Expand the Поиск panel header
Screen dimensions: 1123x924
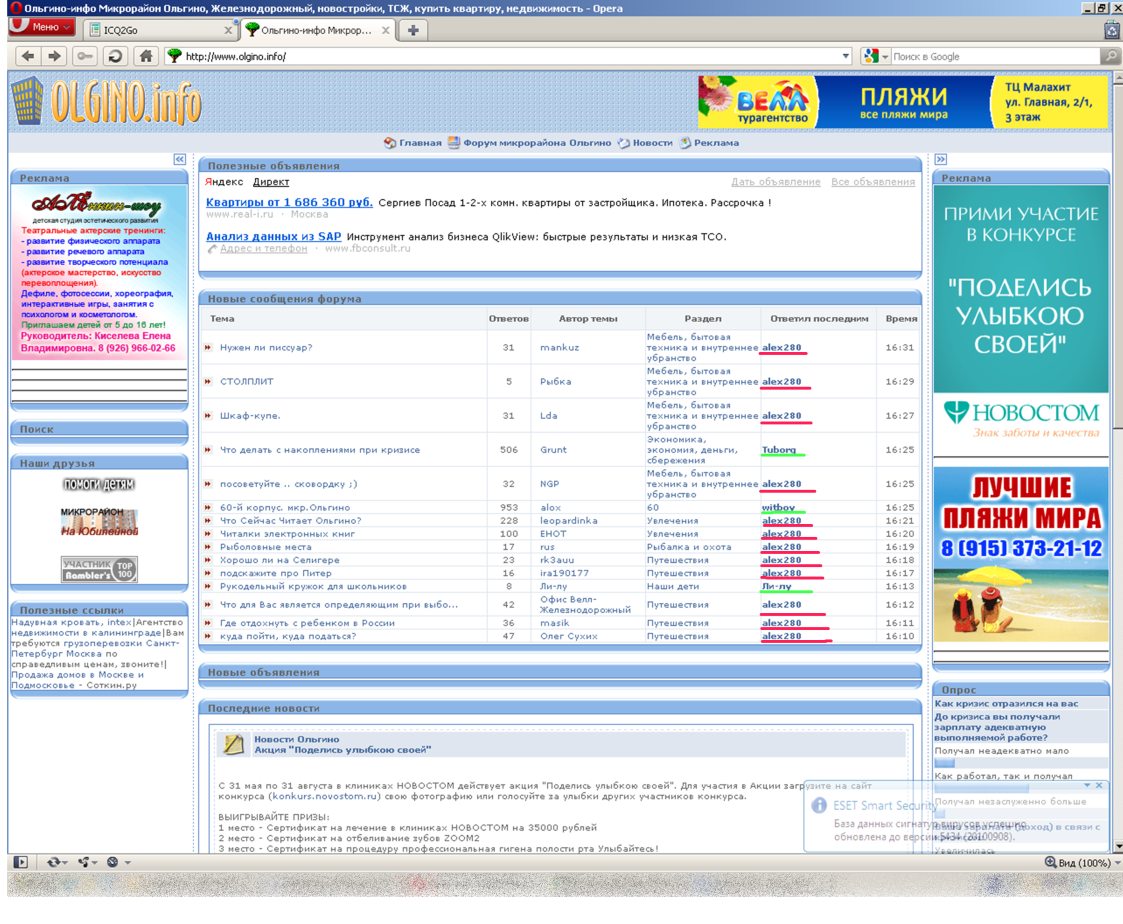[99, 429]
